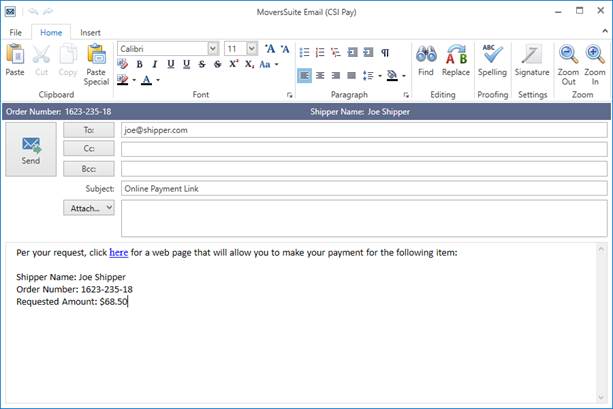Open the File menu tab
613x409 pixels.
pos(16,32)
